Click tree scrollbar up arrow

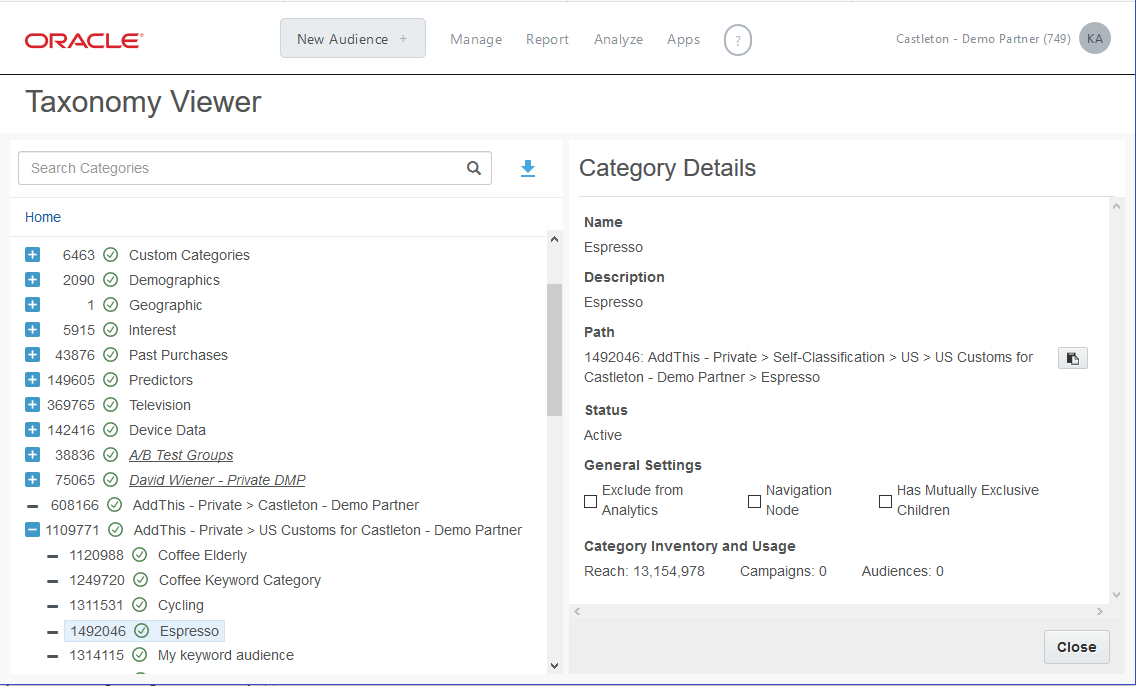tap(554, 239)
